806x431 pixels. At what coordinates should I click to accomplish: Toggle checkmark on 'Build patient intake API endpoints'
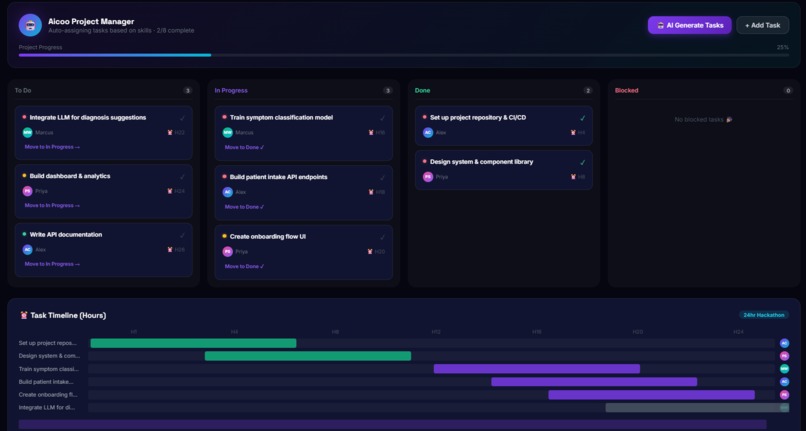[x=382, y=178]
